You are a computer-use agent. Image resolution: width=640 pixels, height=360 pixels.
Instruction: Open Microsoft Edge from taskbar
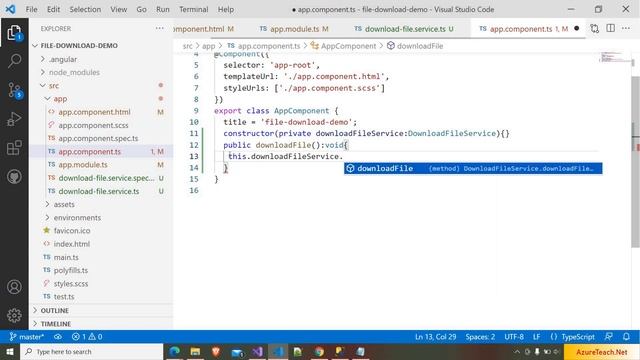tap(175, 351)
